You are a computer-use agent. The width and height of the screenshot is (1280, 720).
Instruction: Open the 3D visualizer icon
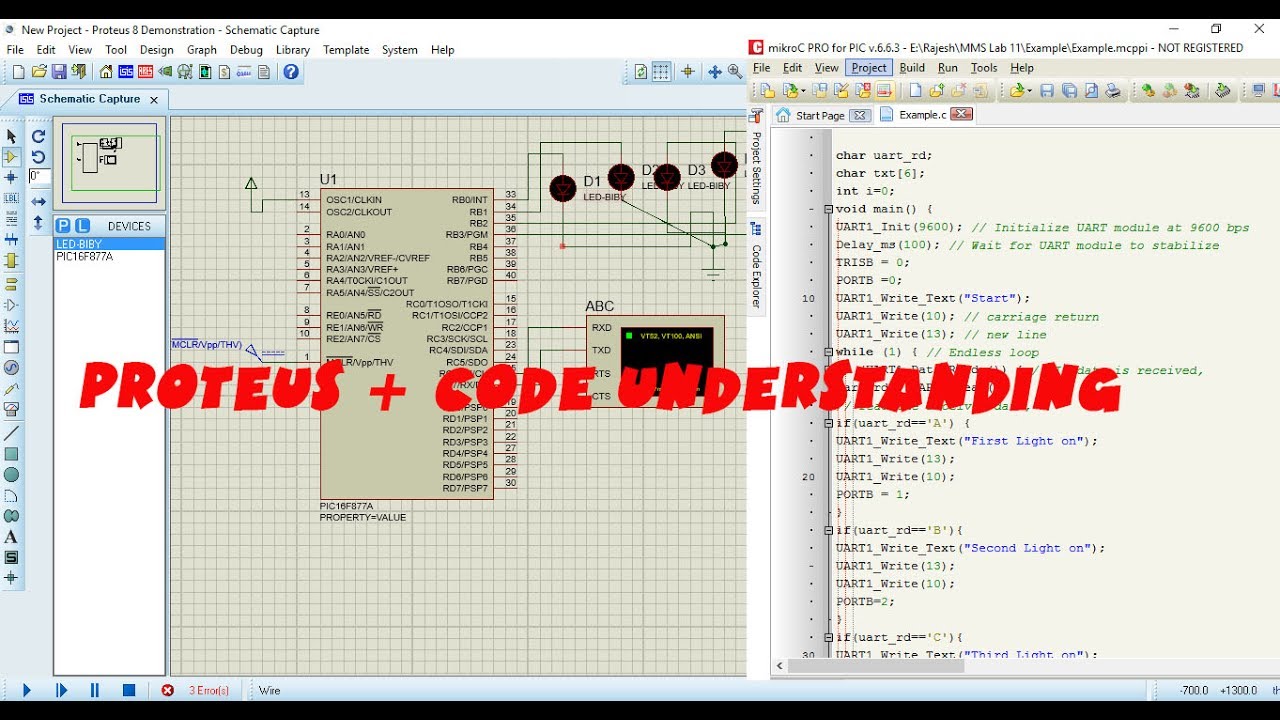click(165, 72)
